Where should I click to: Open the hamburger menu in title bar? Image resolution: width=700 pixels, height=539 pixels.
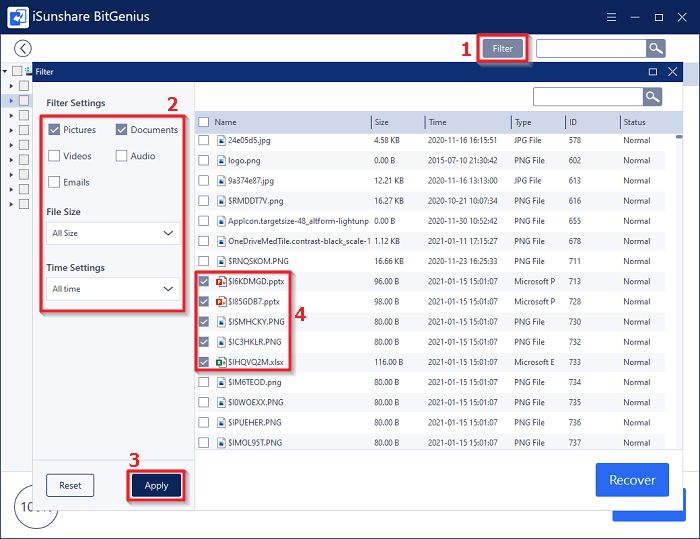click(x=611, y=17)
